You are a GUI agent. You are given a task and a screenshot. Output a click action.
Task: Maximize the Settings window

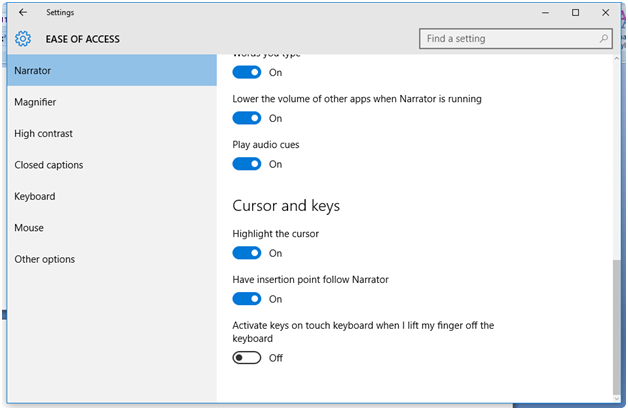click(575, 13)
